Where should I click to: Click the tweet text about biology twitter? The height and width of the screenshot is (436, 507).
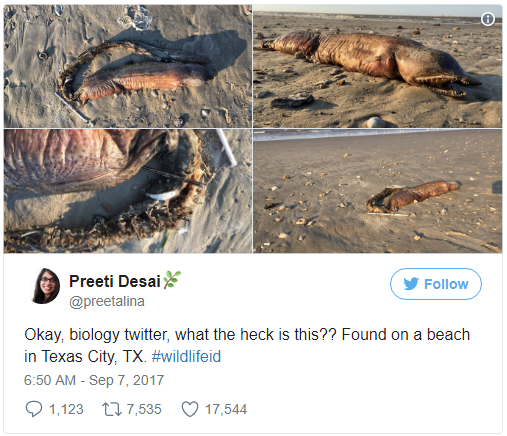pos(247,345)
